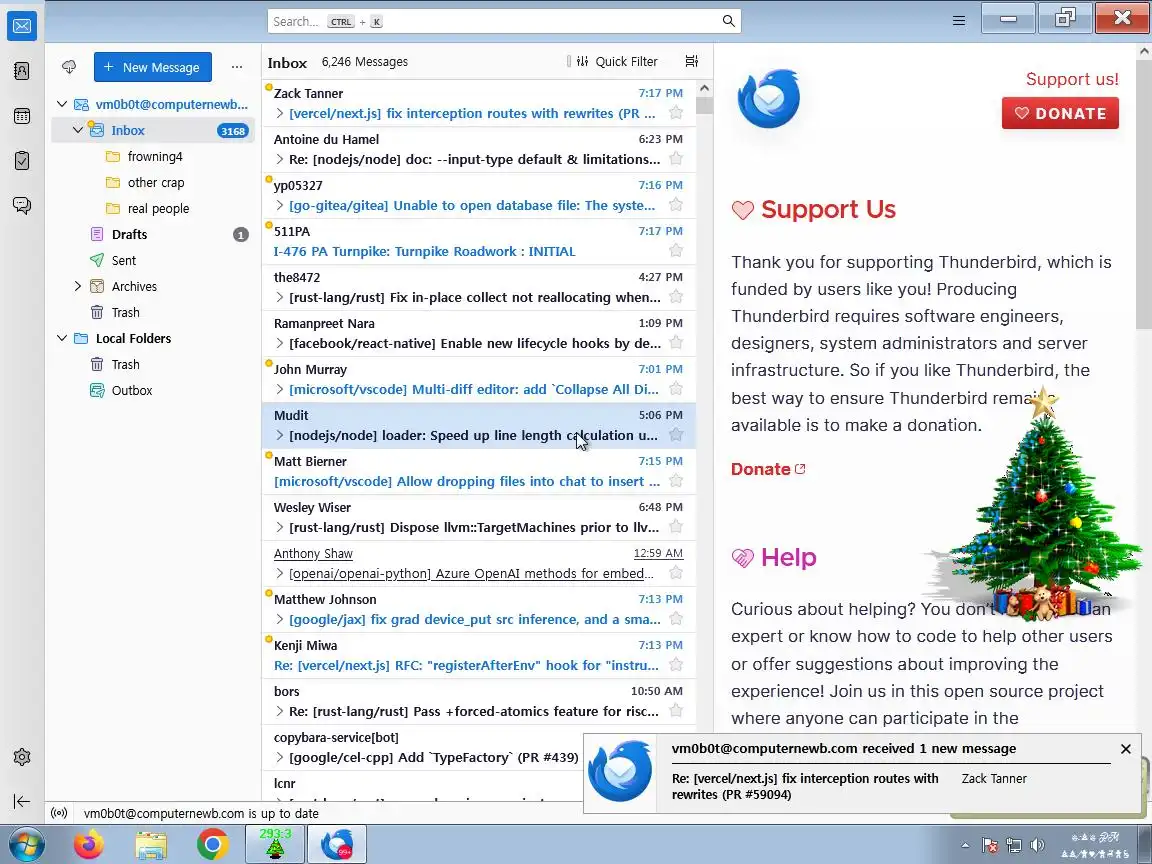Follow the Donate link

point(768,469)
